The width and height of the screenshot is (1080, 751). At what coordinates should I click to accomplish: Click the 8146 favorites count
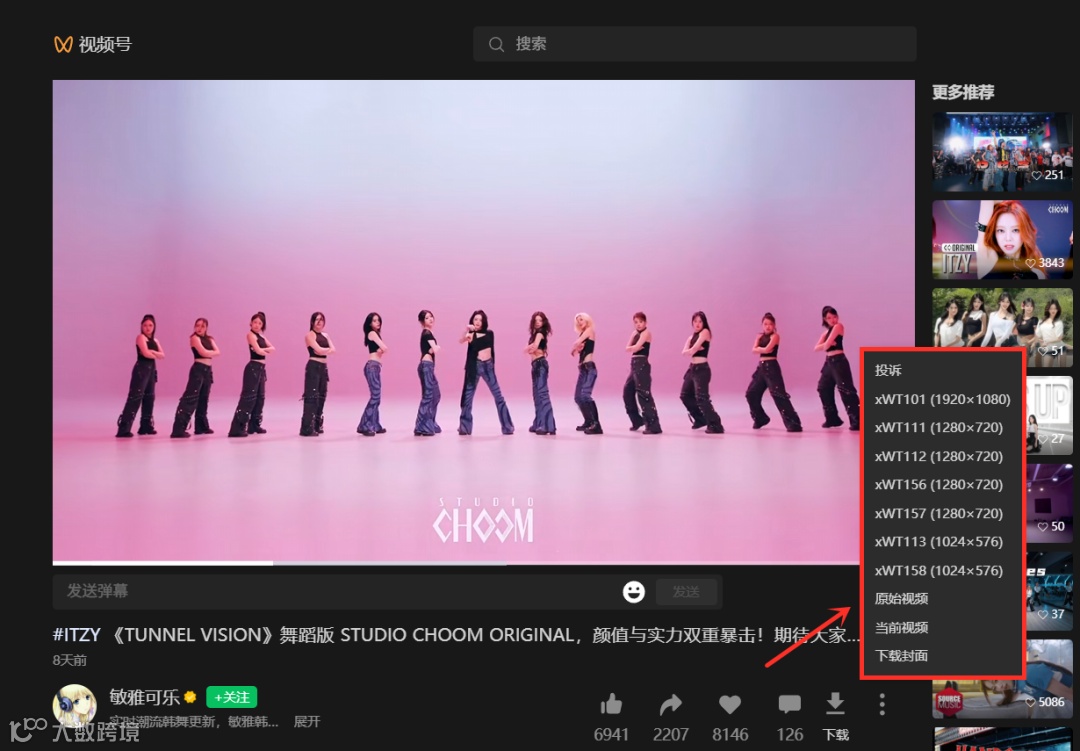tap(730, 734)
